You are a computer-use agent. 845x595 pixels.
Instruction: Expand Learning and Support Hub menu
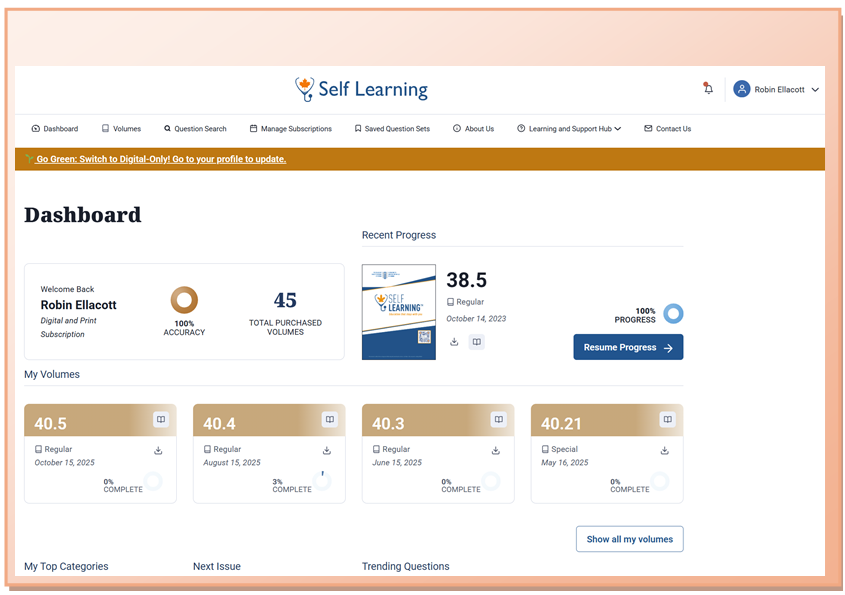[x=569, y=129]
